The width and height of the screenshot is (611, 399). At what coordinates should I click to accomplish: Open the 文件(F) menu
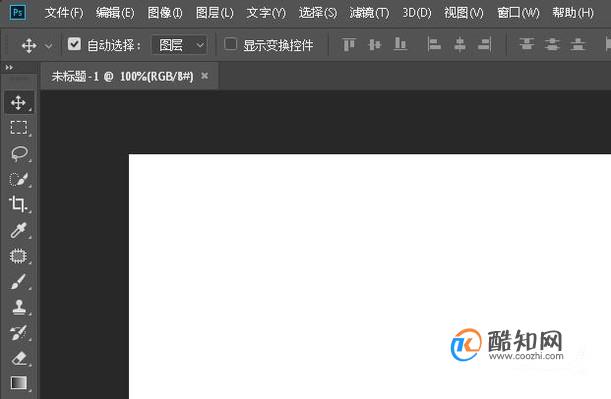click(x=64, y=13)
